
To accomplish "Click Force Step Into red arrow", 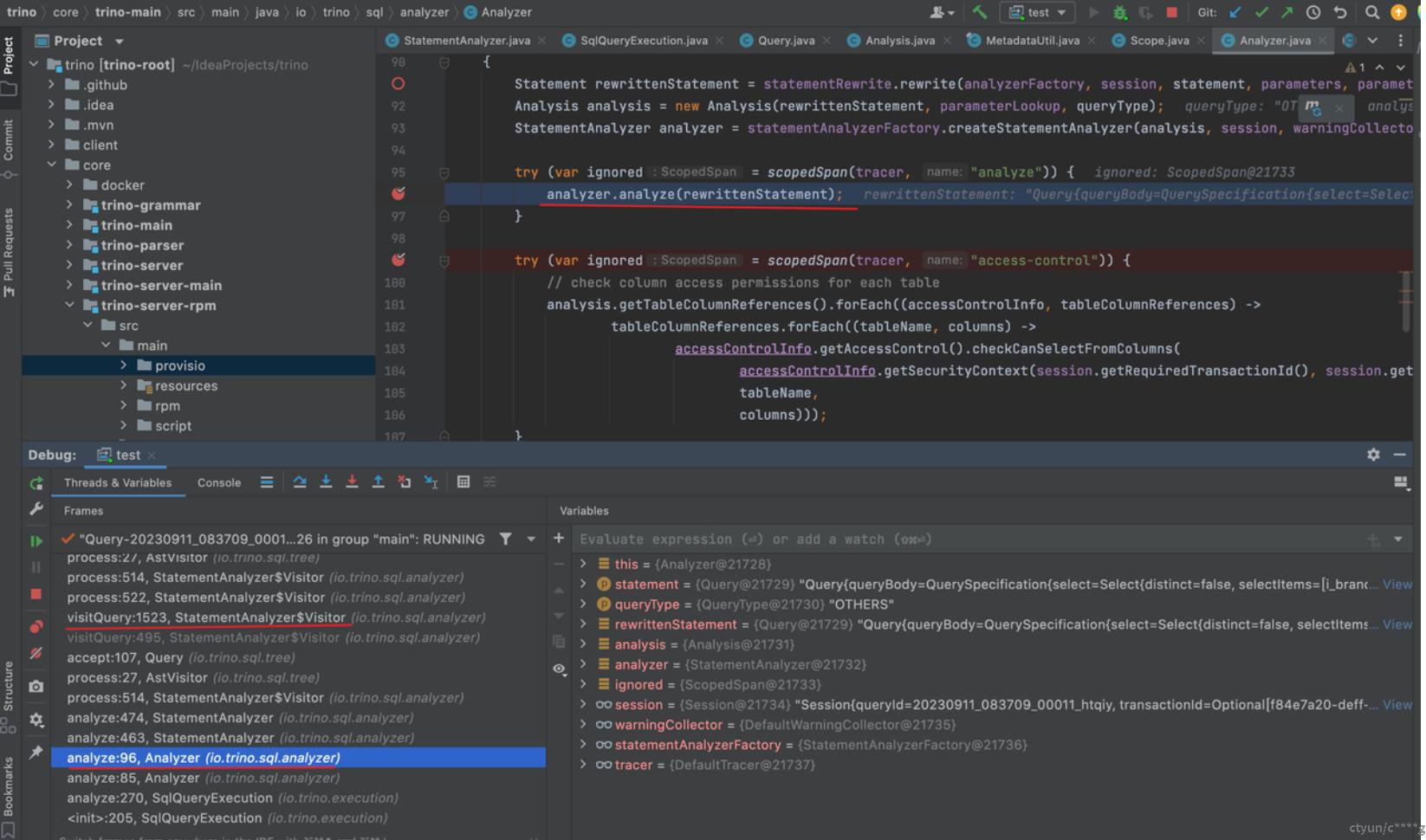I will coord(352,481).
